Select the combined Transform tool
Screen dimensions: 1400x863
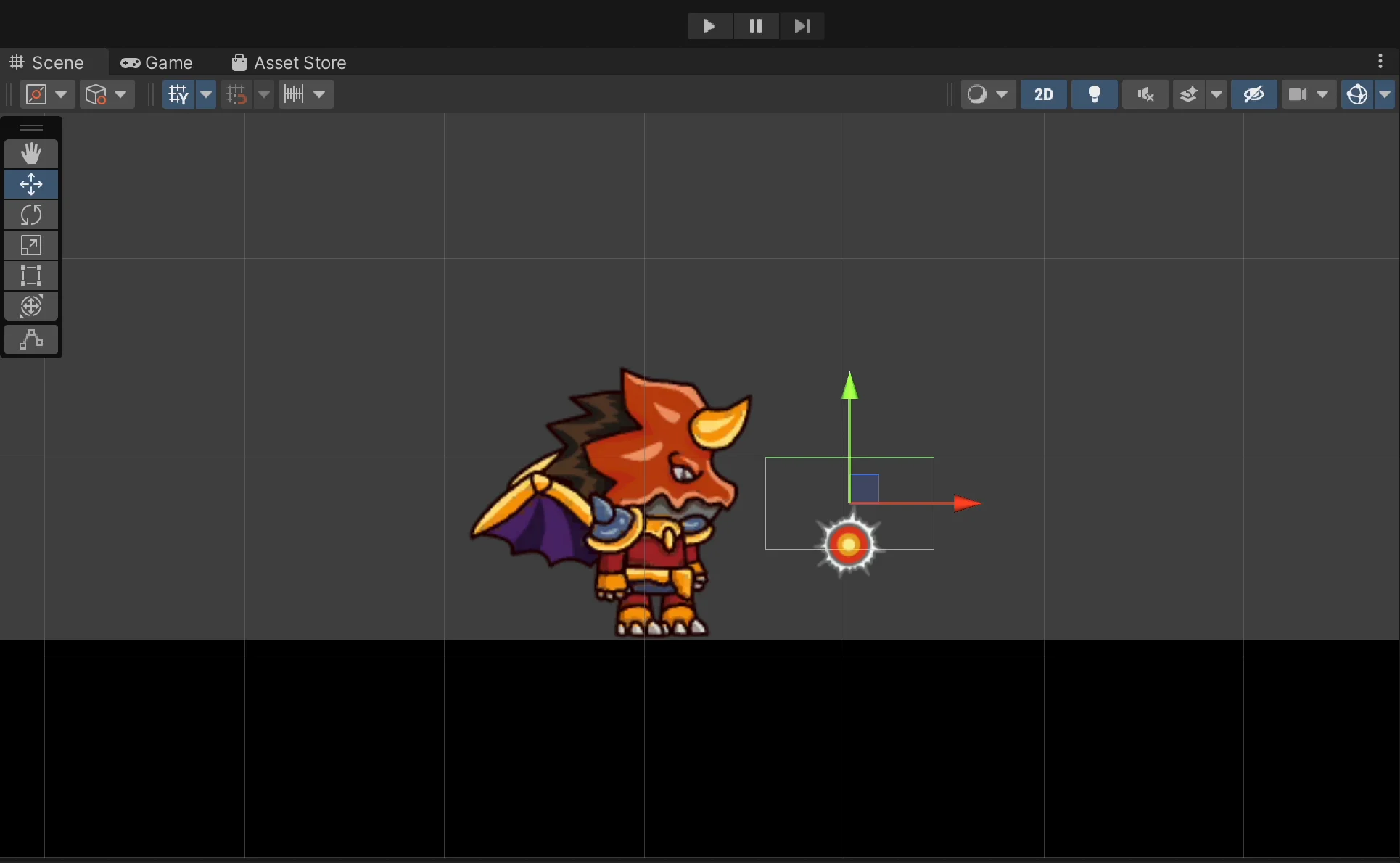32,306
